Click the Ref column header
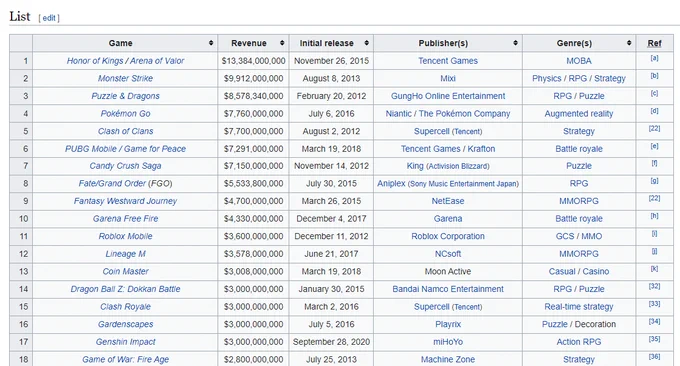This screenshot has height=366, width=680. [x=654, y=43]
